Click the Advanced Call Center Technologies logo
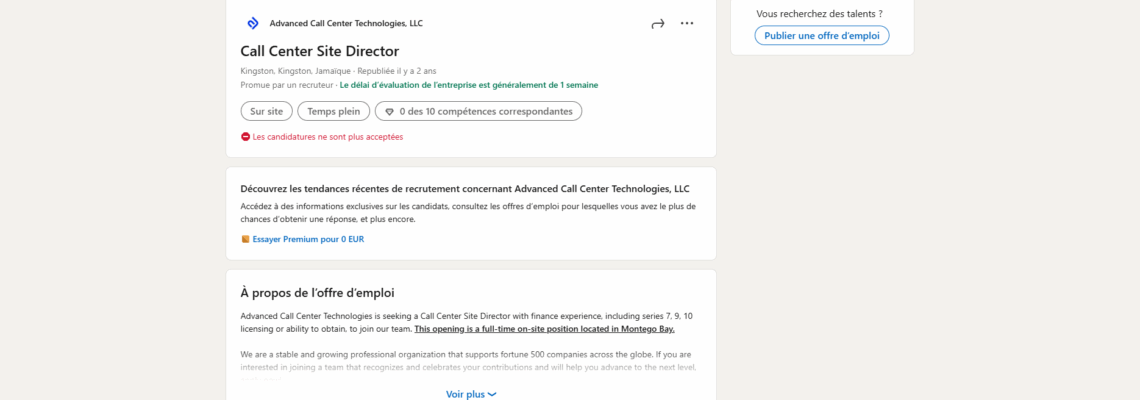Image resolution: width=1140 pixels, height=400 pixels. pyautogui.click(x=252, y=23)
